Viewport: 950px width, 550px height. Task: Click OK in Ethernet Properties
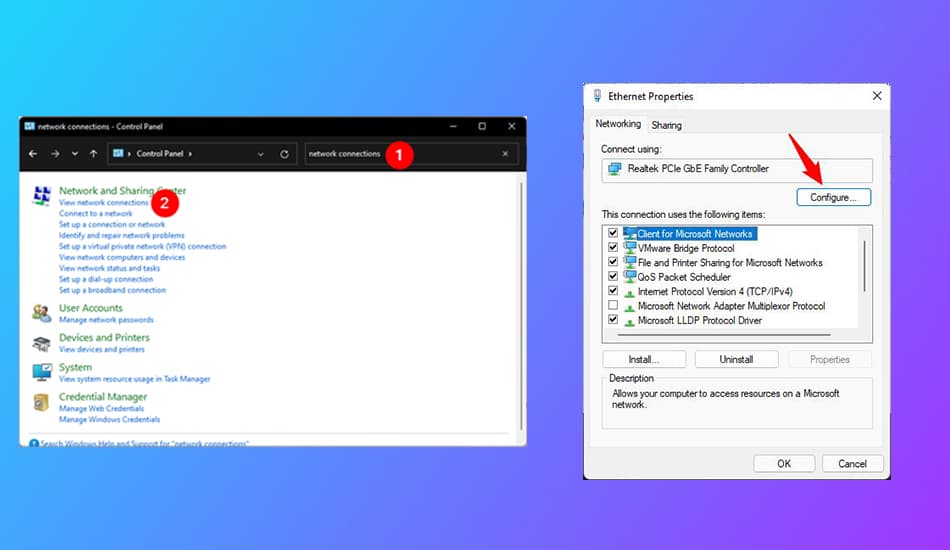pos(784,463)
